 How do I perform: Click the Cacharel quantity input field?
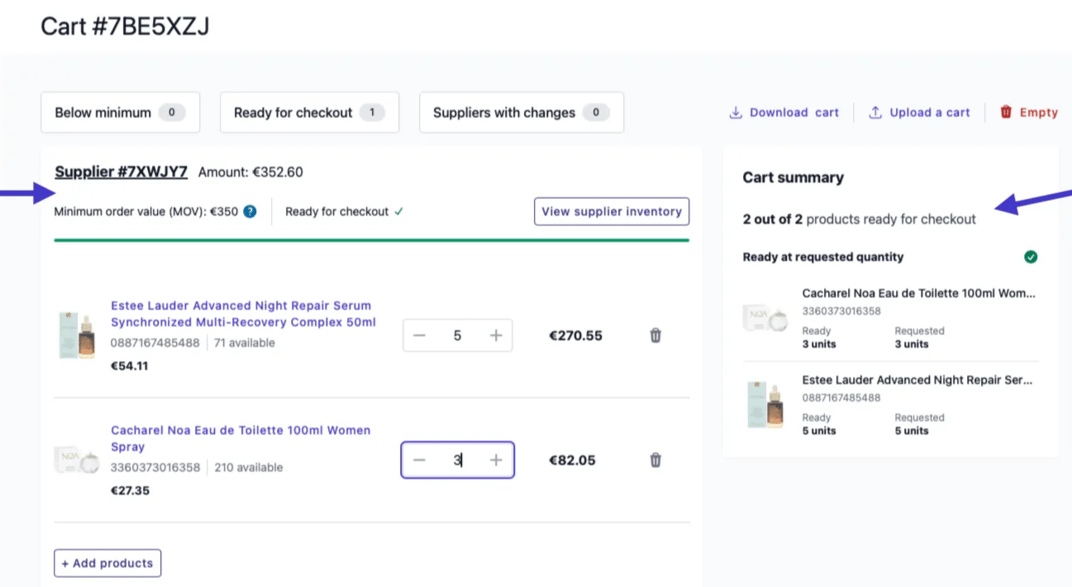[457, 460]
